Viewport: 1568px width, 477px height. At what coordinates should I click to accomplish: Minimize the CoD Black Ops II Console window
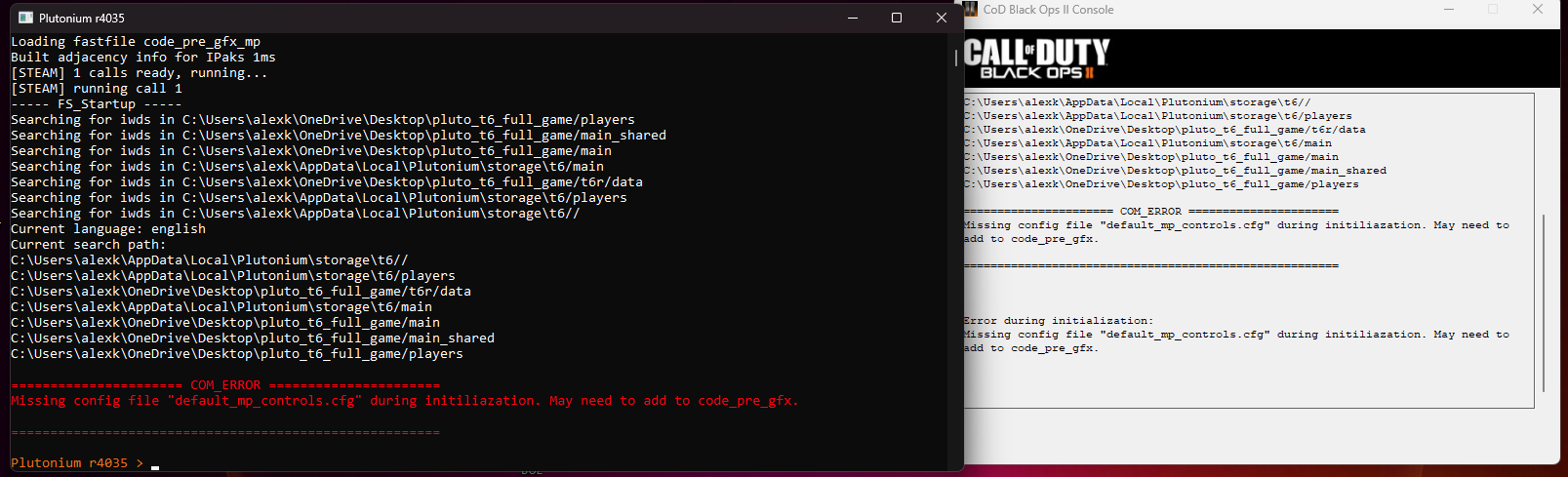(x=1449, y=9)
